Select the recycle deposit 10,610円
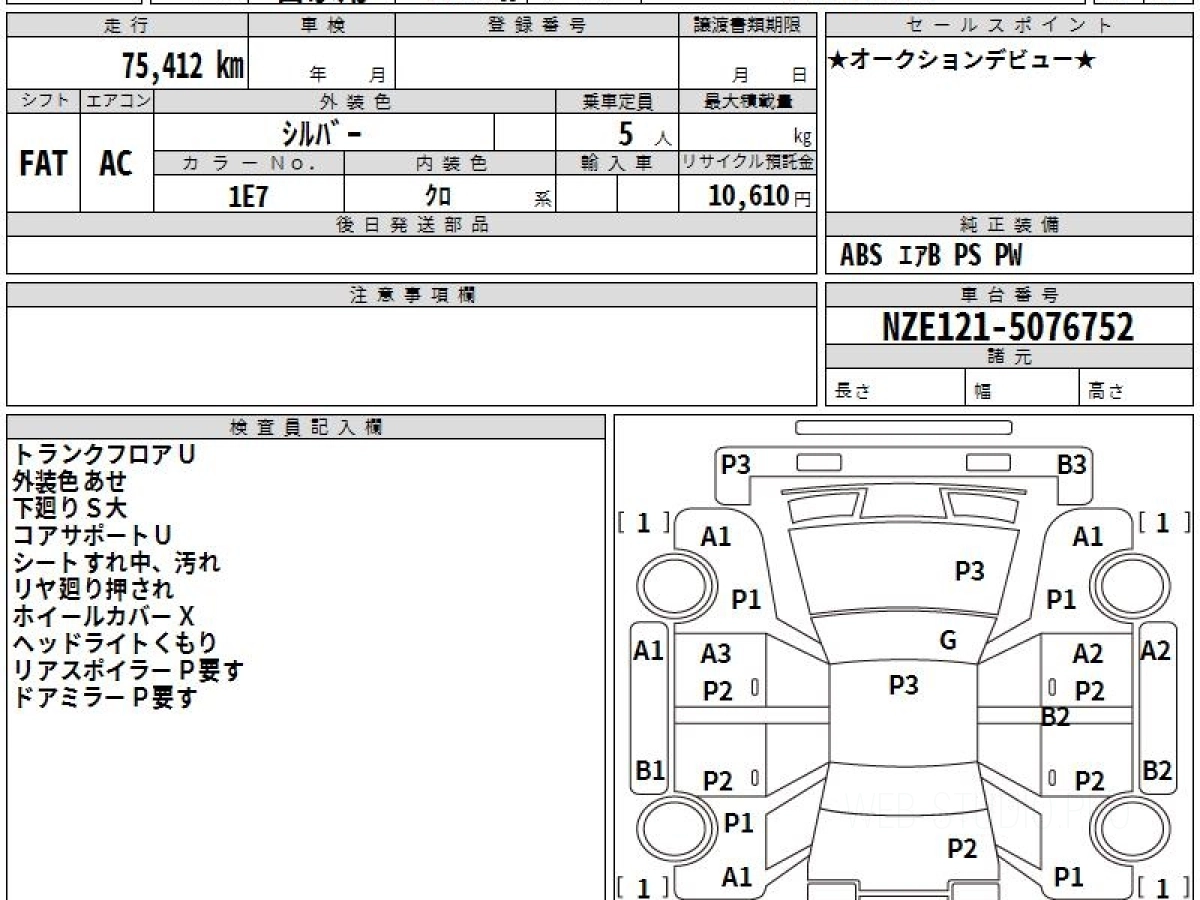 tap(760, 196)
